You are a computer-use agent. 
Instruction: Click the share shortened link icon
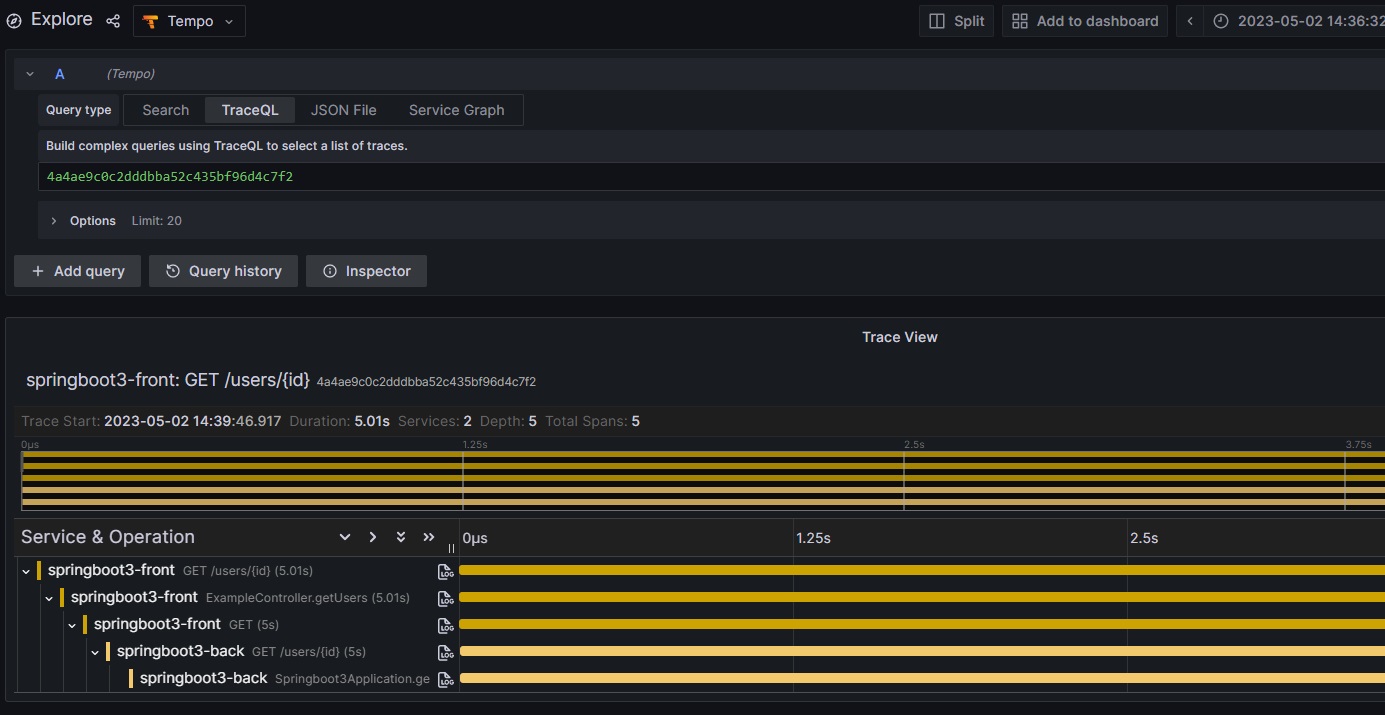point(113,21)
